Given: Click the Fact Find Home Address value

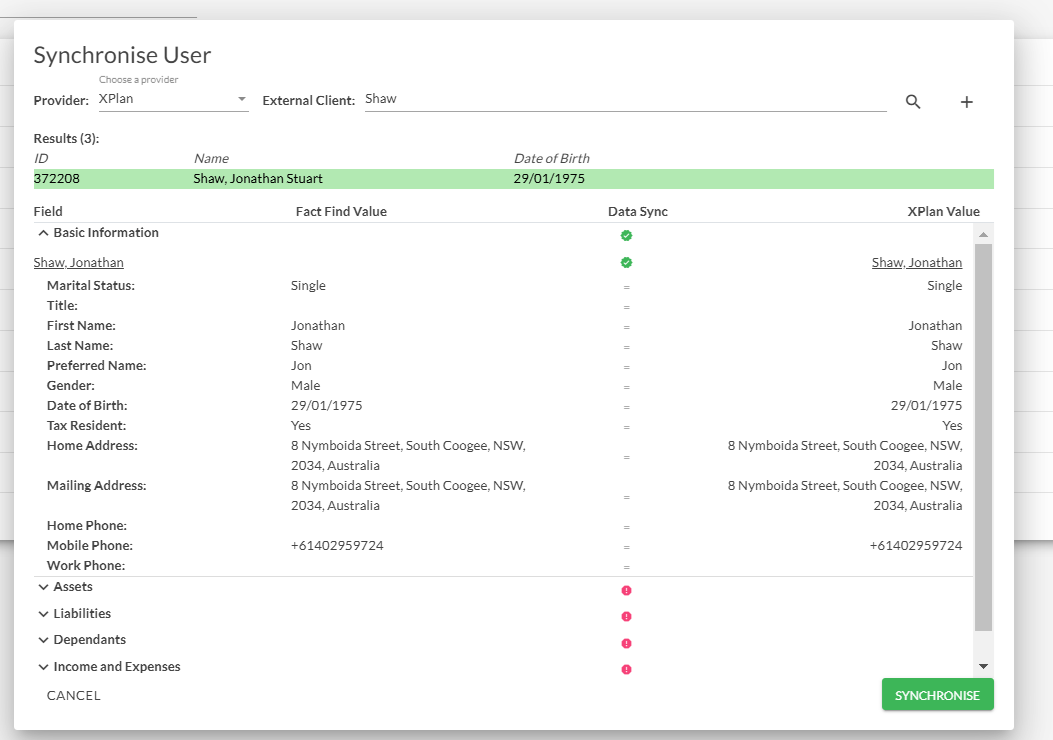Looking at the screenshot, I should 408,455.
